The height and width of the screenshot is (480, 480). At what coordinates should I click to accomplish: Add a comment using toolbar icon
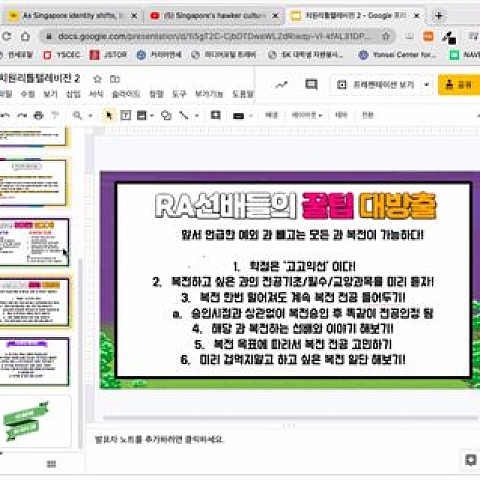click(216, 115)
